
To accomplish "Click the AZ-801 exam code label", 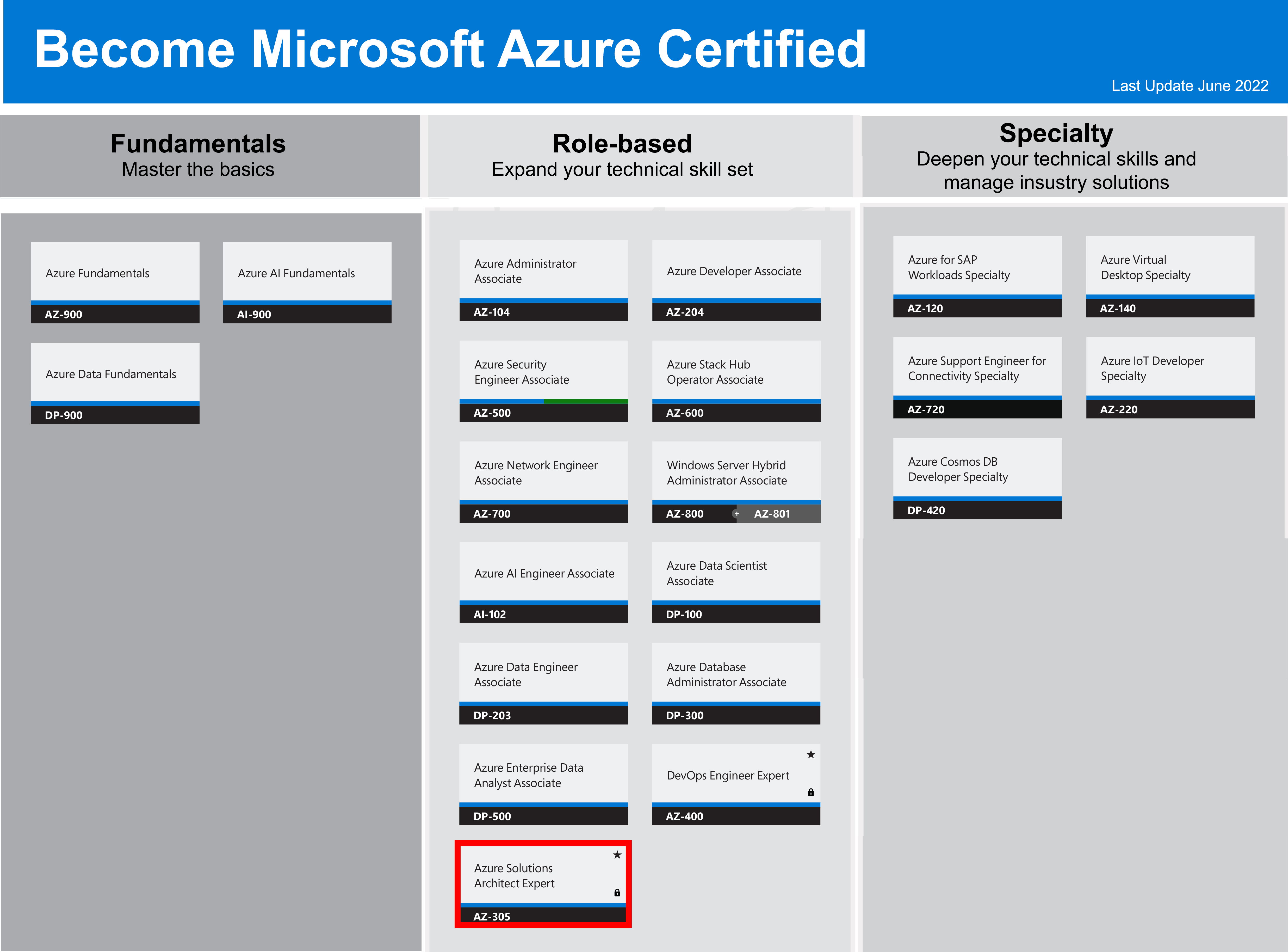I will click(x=772, y=513).
